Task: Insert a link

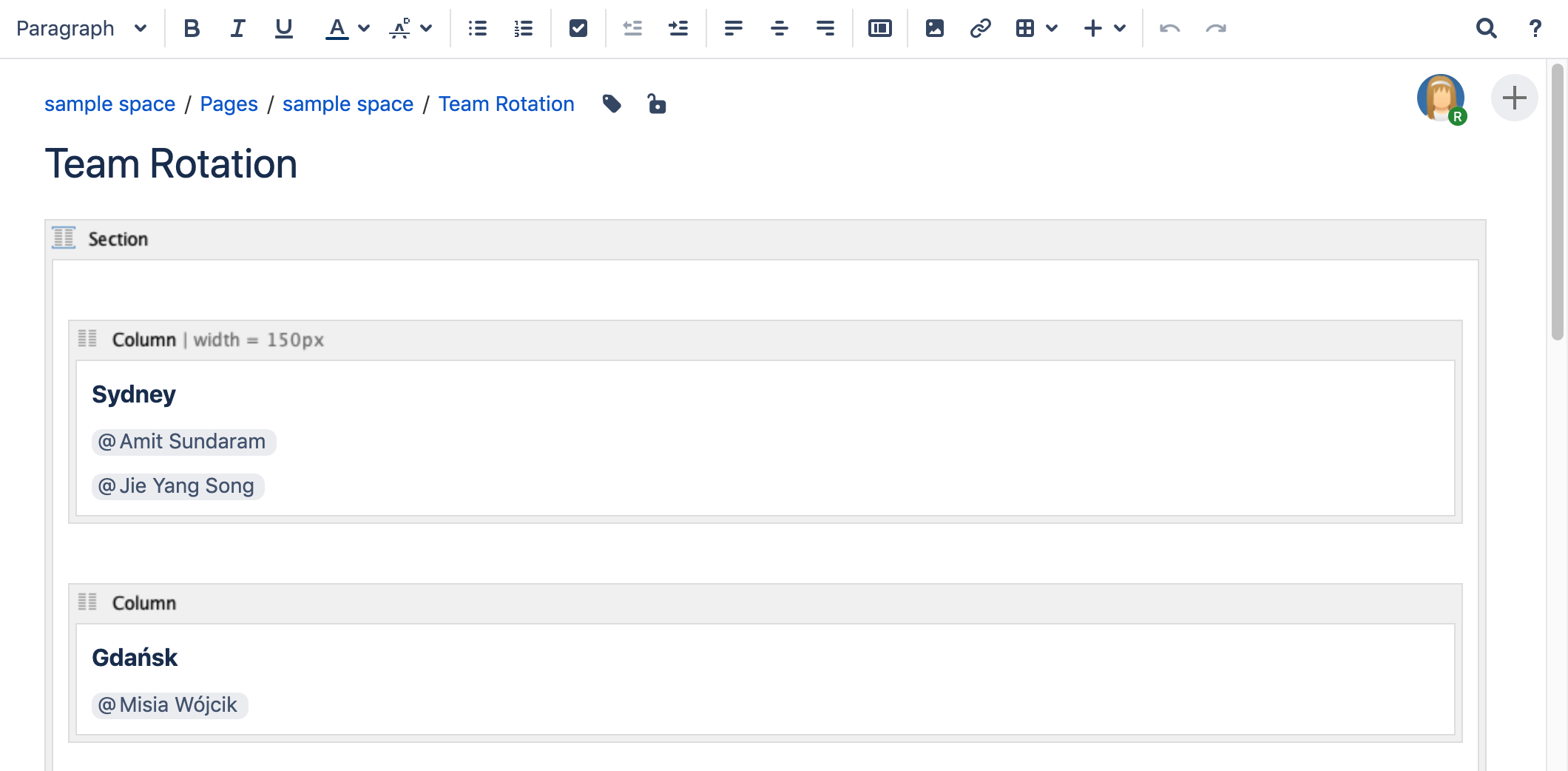Action: click(981, 28)
